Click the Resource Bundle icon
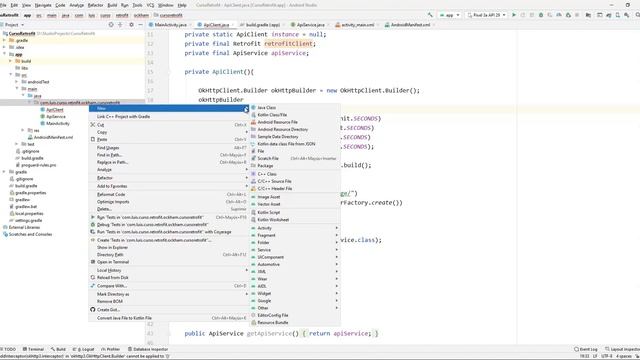Screen dimensions: 640x360 (x=253, y=322)
